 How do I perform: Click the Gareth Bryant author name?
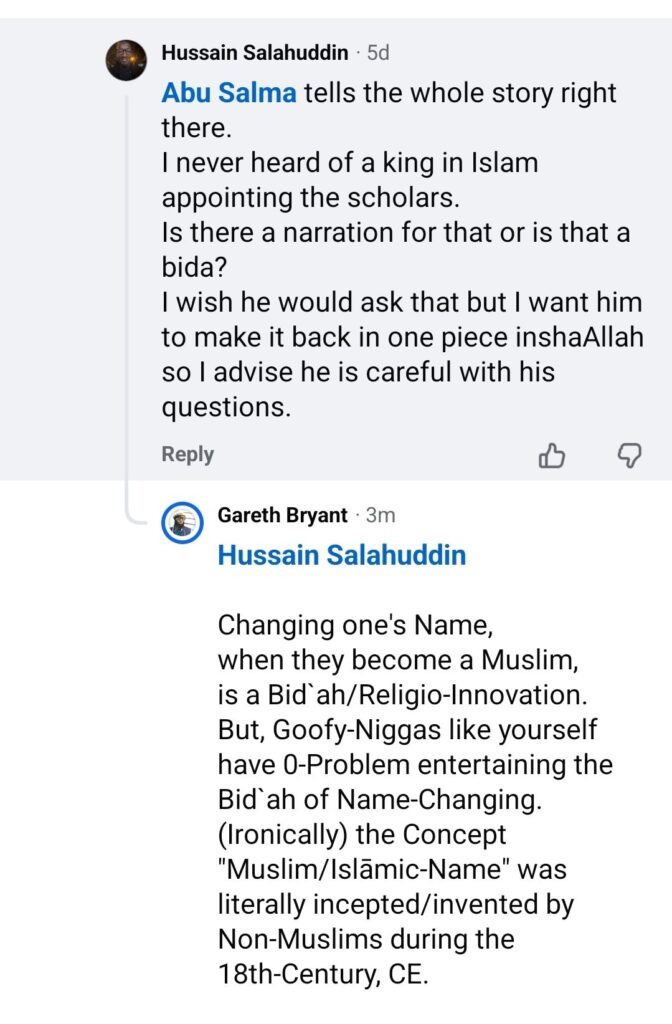(x=282, y=516)
